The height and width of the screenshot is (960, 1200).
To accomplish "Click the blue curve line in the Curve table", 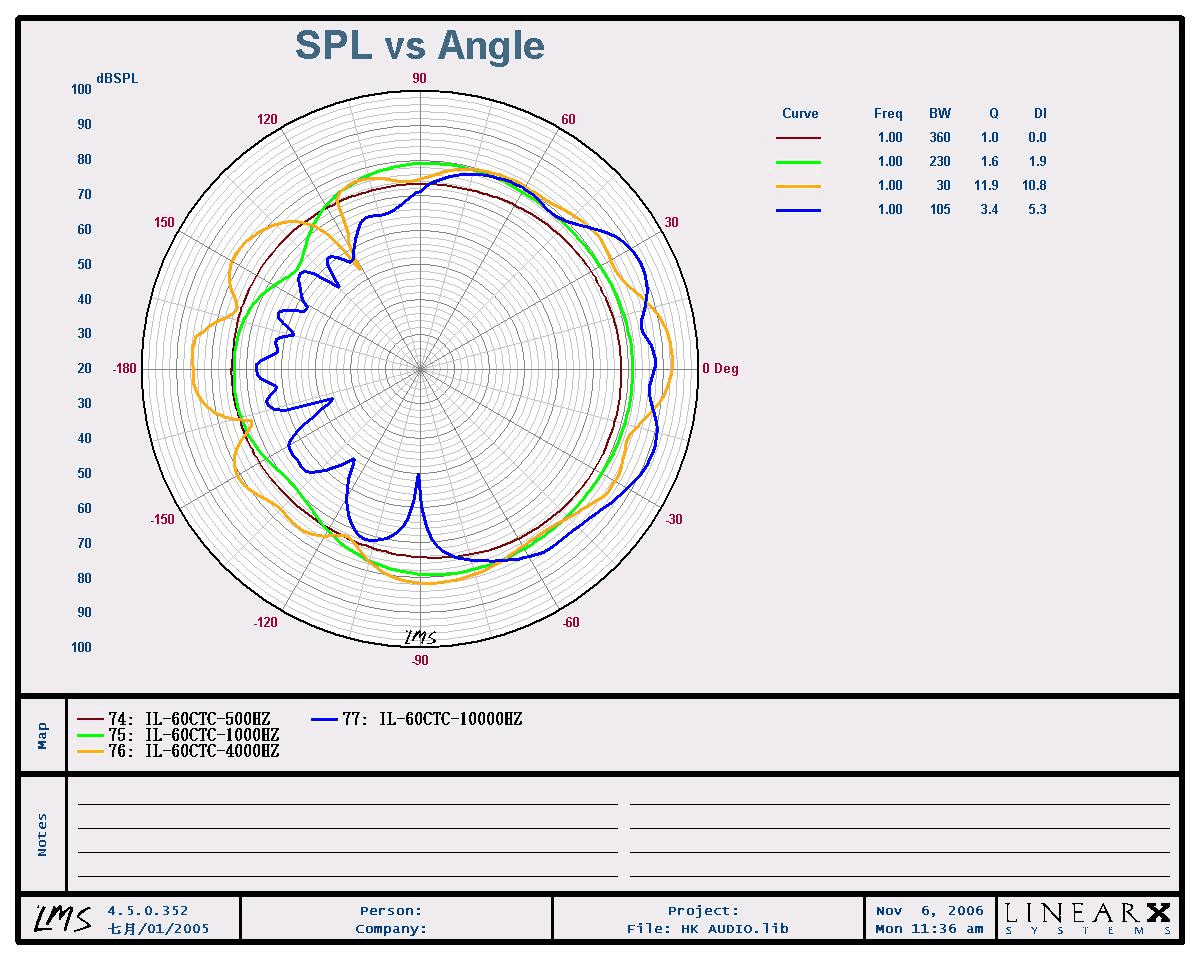I will point(798,210).
